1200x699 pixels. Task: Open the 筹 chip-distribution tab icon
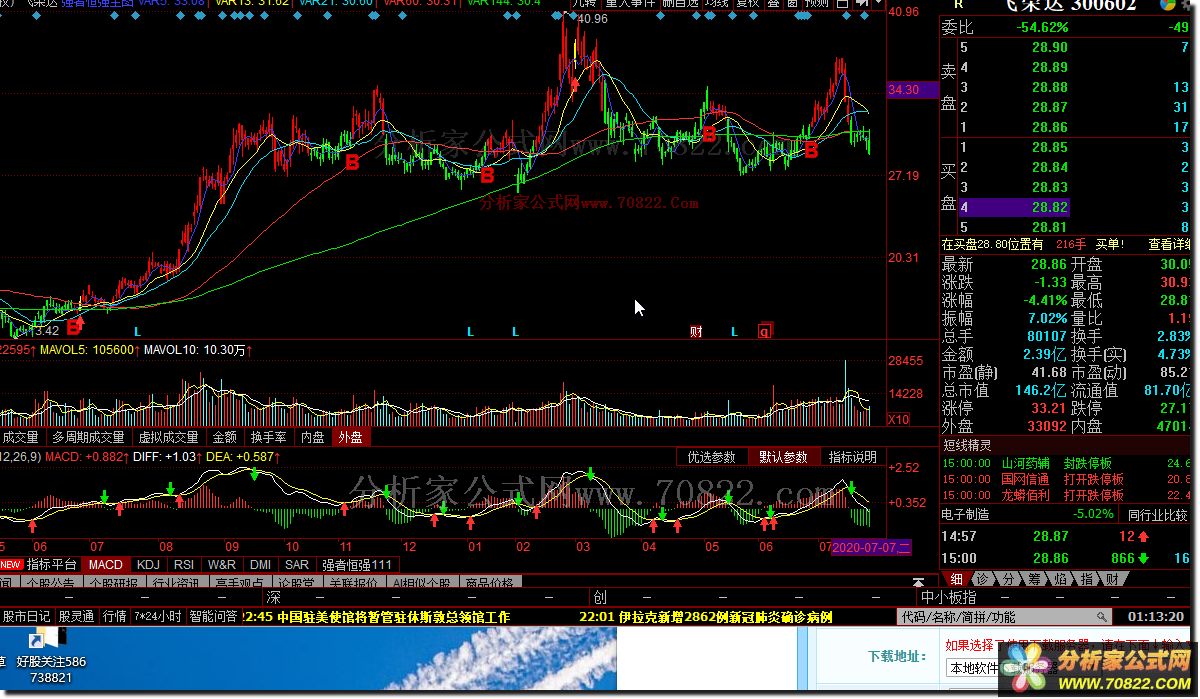(1034, 579)
